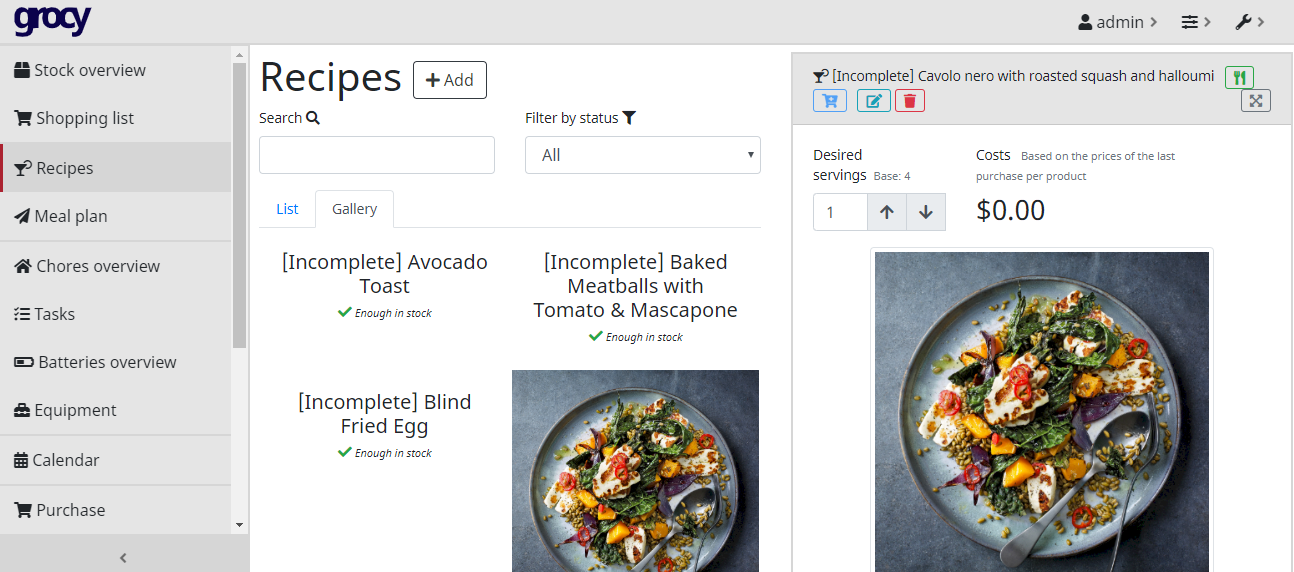Click the Add recipe button
Screen dimensions: 1294x572
[x=450, y=80]
